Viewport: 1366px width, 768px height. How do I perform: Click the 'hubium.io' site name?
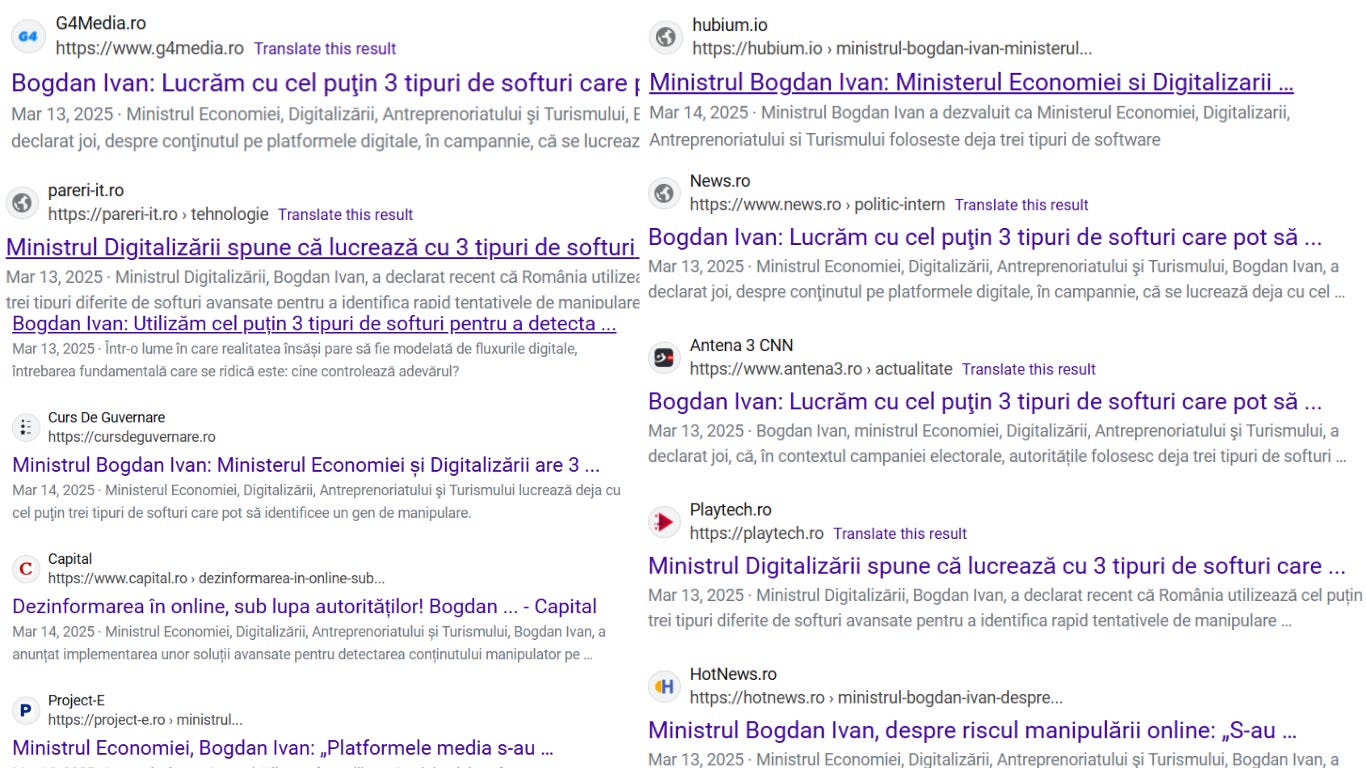(x=730, y=25)
